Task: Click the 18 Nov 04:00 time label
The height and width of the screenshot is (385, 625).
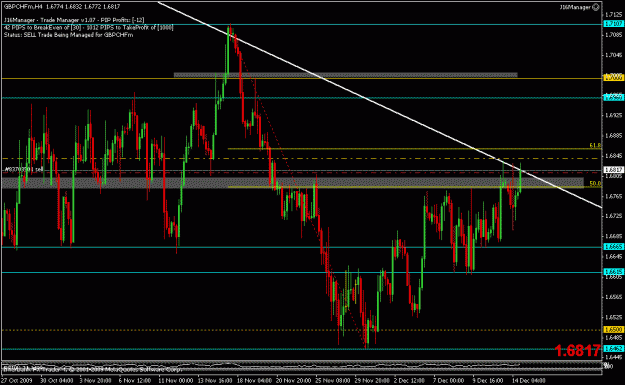Action: click(x=254, y=380)
